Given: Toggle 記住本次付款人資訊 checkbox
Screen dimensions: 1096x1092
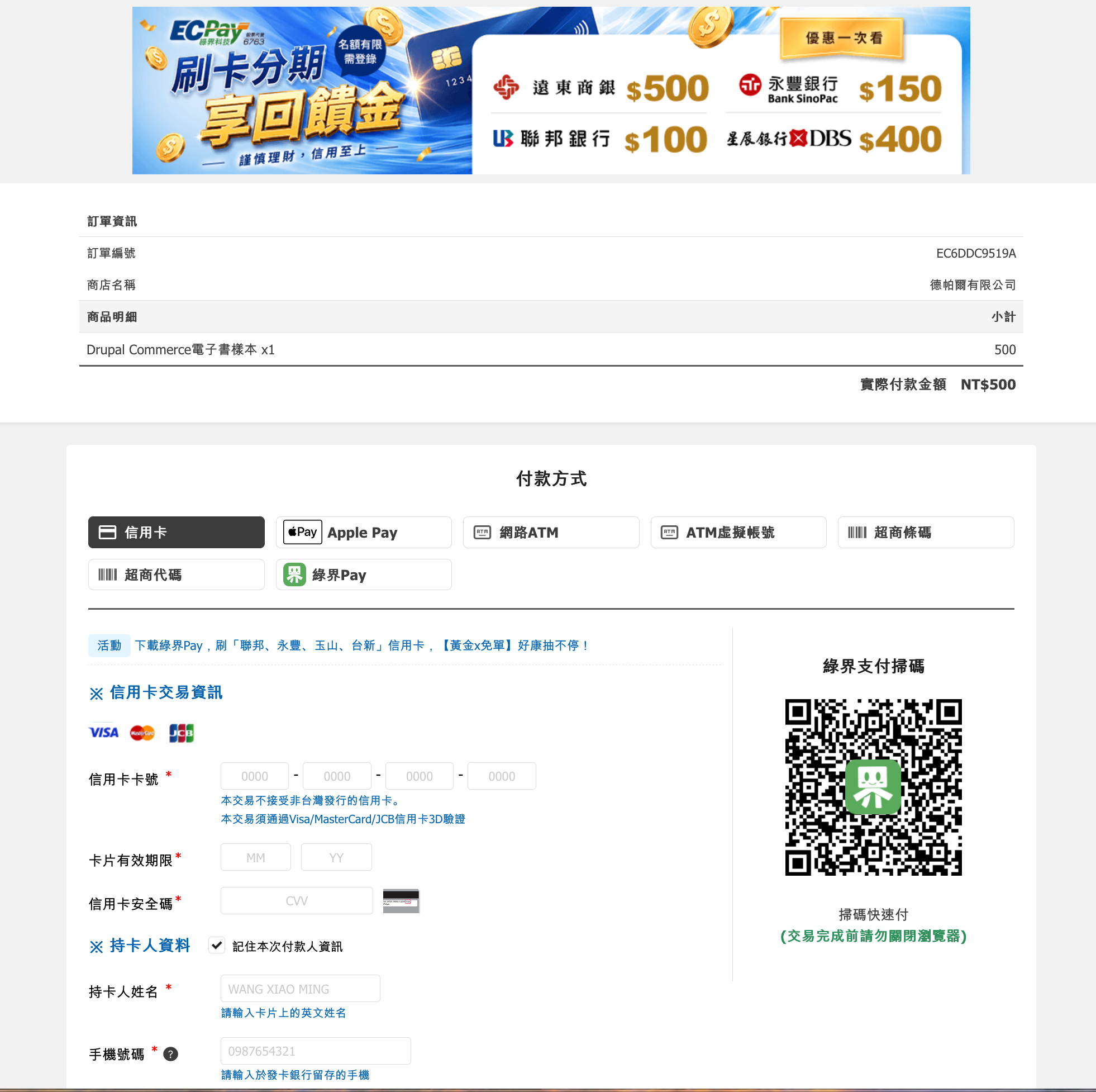Looking at the screenshot, I should click(217, 945).
